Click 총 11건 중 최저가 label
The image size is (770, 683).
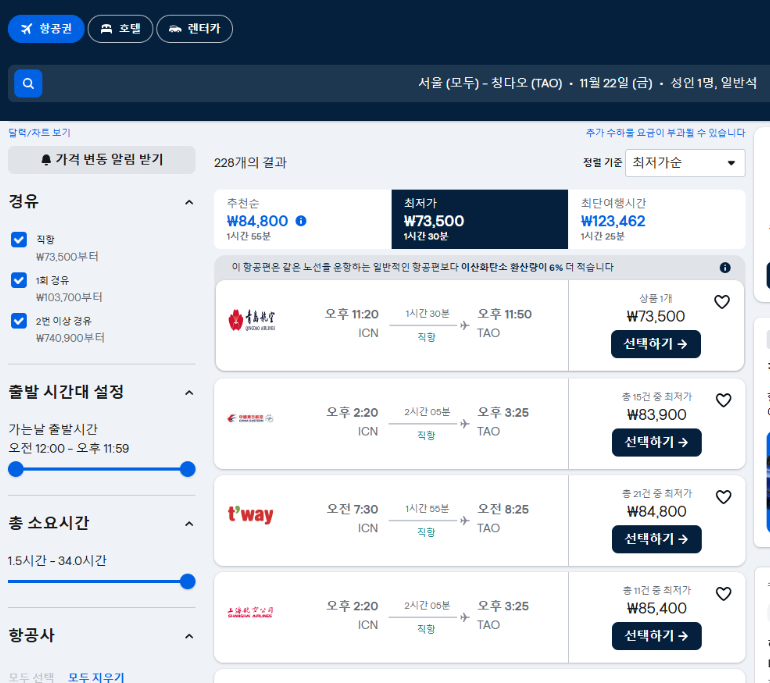point(657,590)
